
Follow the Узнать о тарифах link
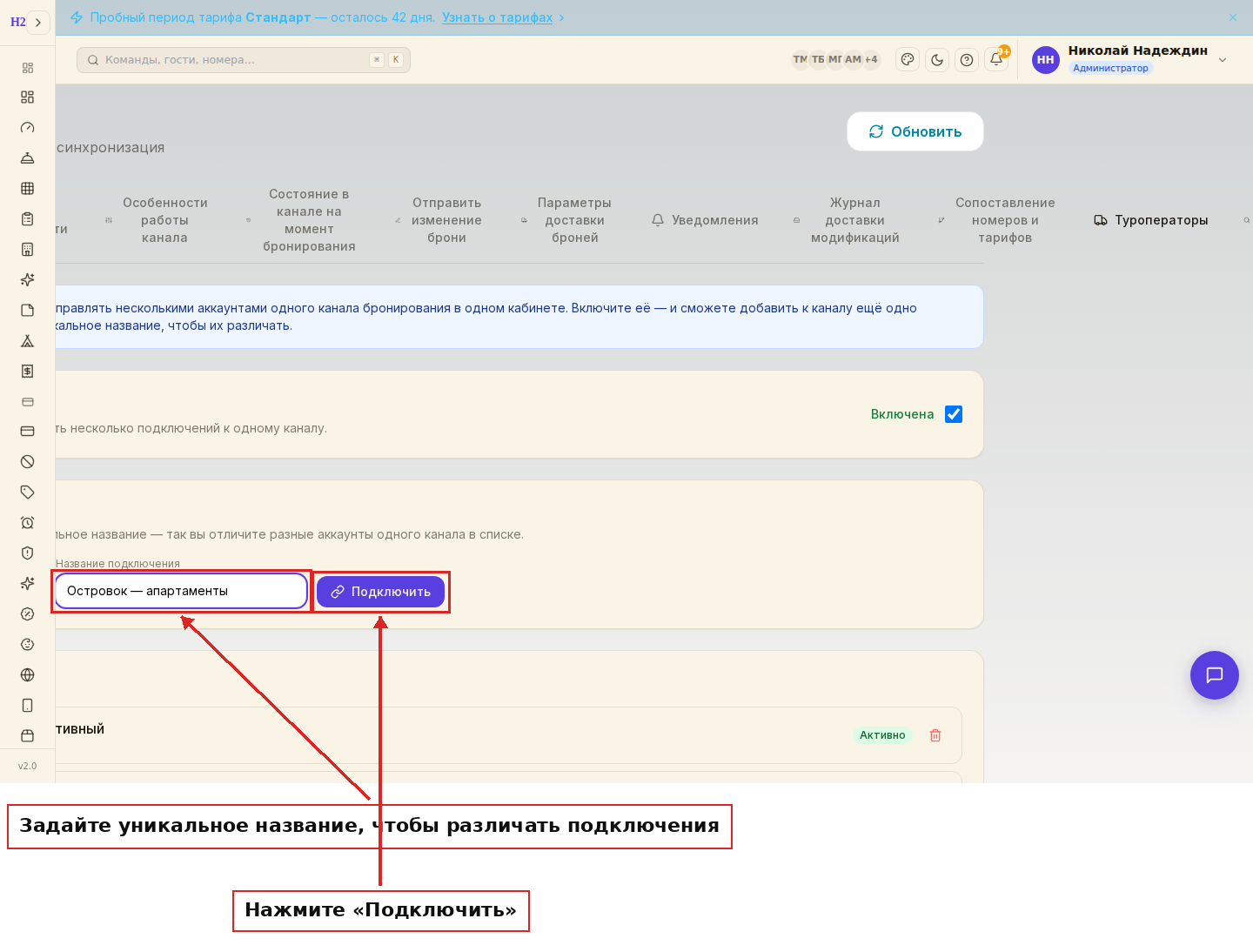497,17
